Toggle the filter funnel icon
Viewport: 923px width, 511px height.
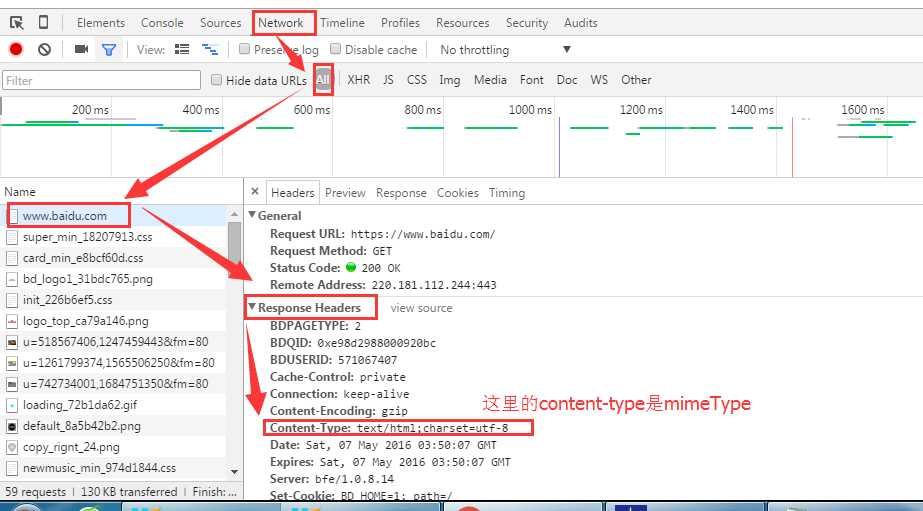(x=109, y=49)
